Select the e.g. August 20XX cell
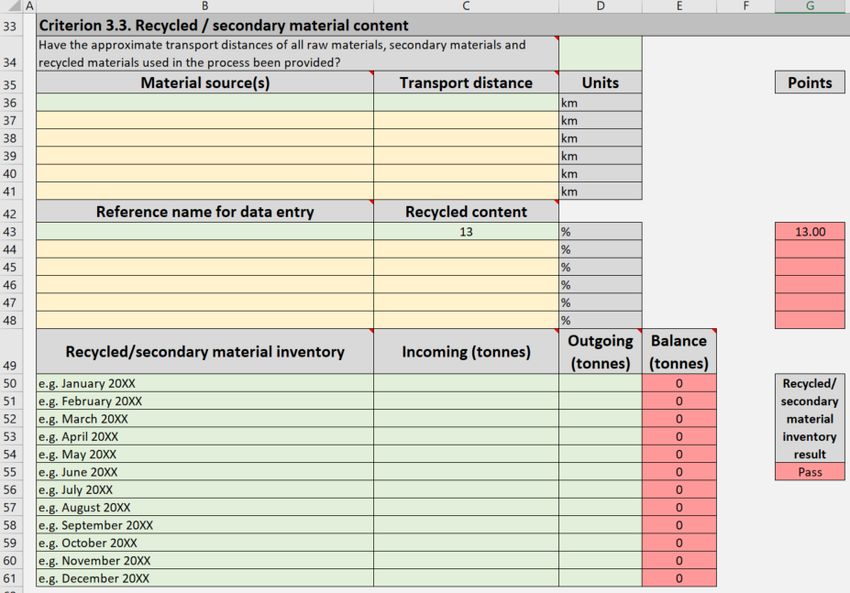The image size is (850, 593). (x=205, y=507)
